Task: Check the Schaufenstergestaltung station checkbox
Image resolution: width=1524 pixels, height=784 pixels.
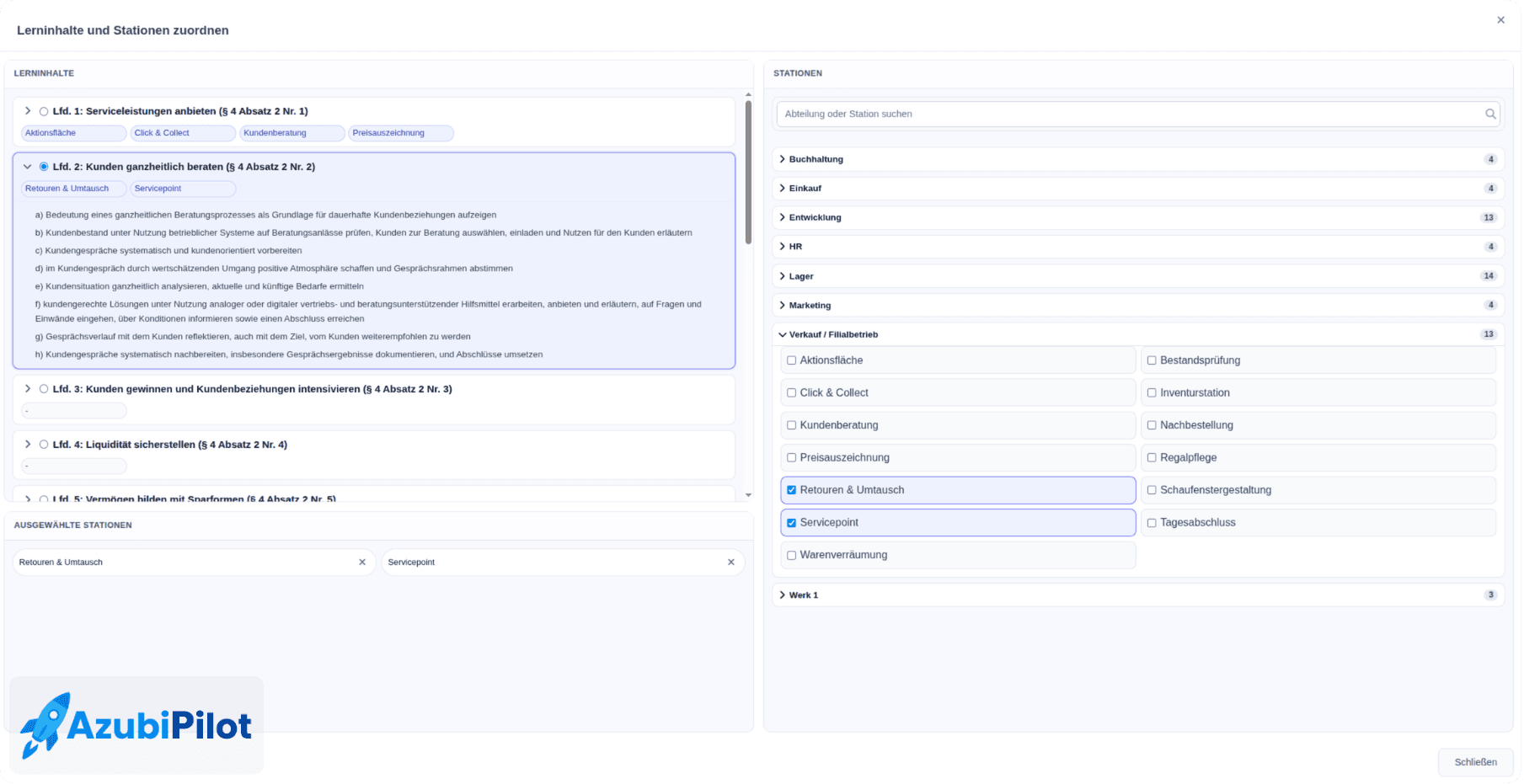Action: (x=1152, y=490)
